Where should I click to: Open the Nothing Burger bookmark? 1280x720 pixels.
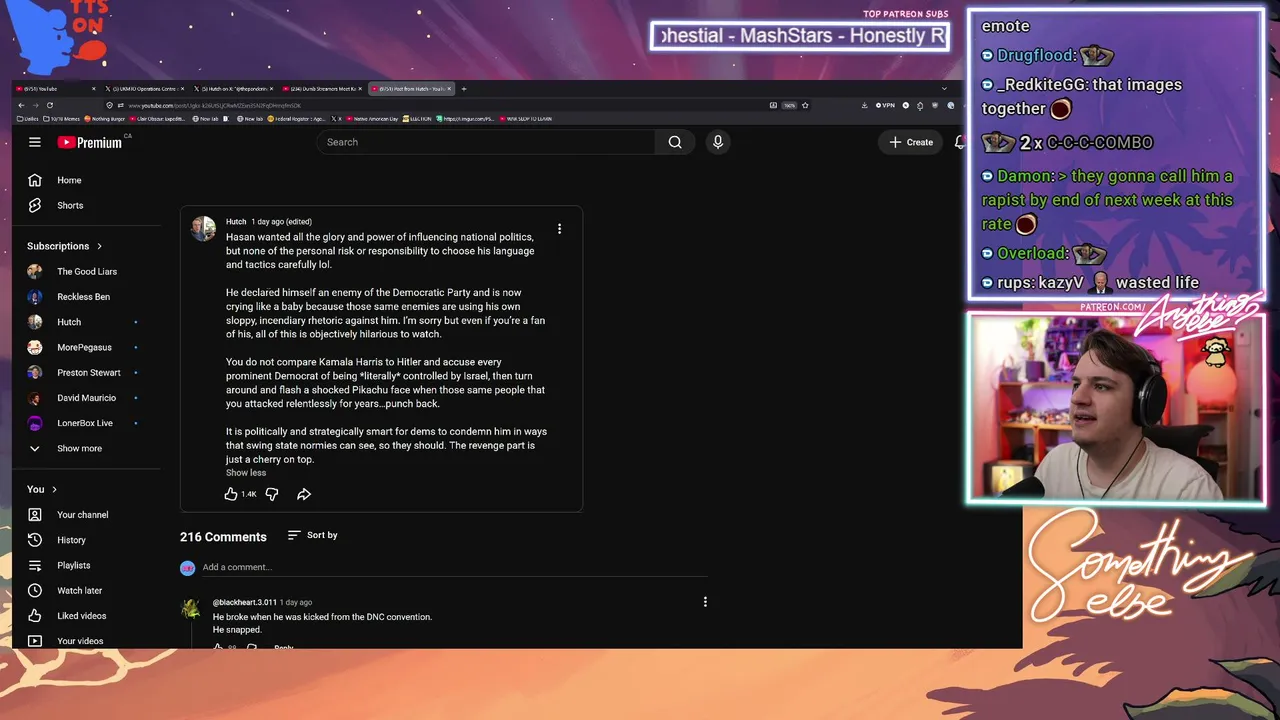pyautogui.click(x=103, y=119)
